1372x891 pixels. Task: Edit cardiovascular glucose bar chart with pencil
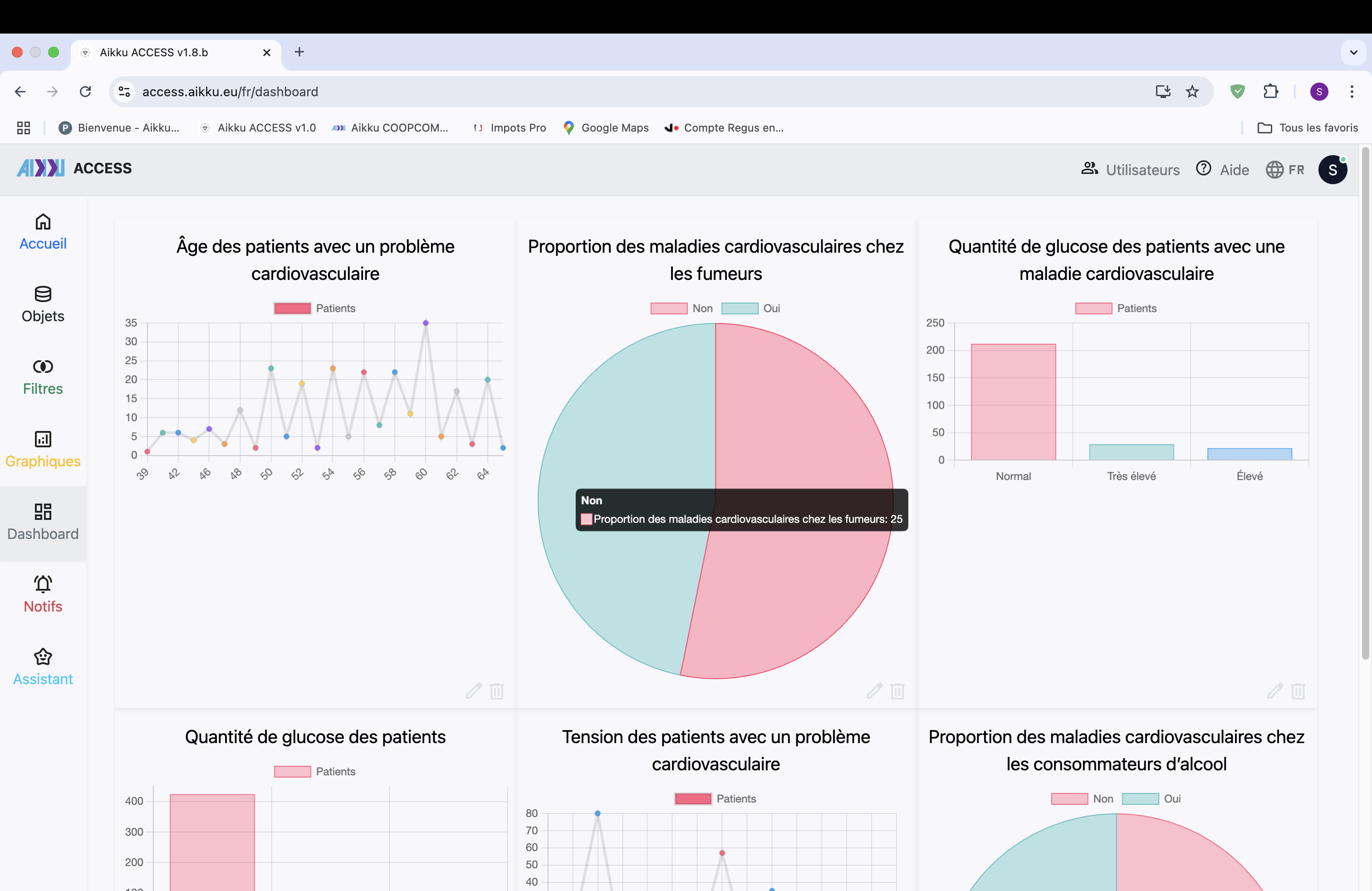pyautogui.click(x=1274, y=690)
